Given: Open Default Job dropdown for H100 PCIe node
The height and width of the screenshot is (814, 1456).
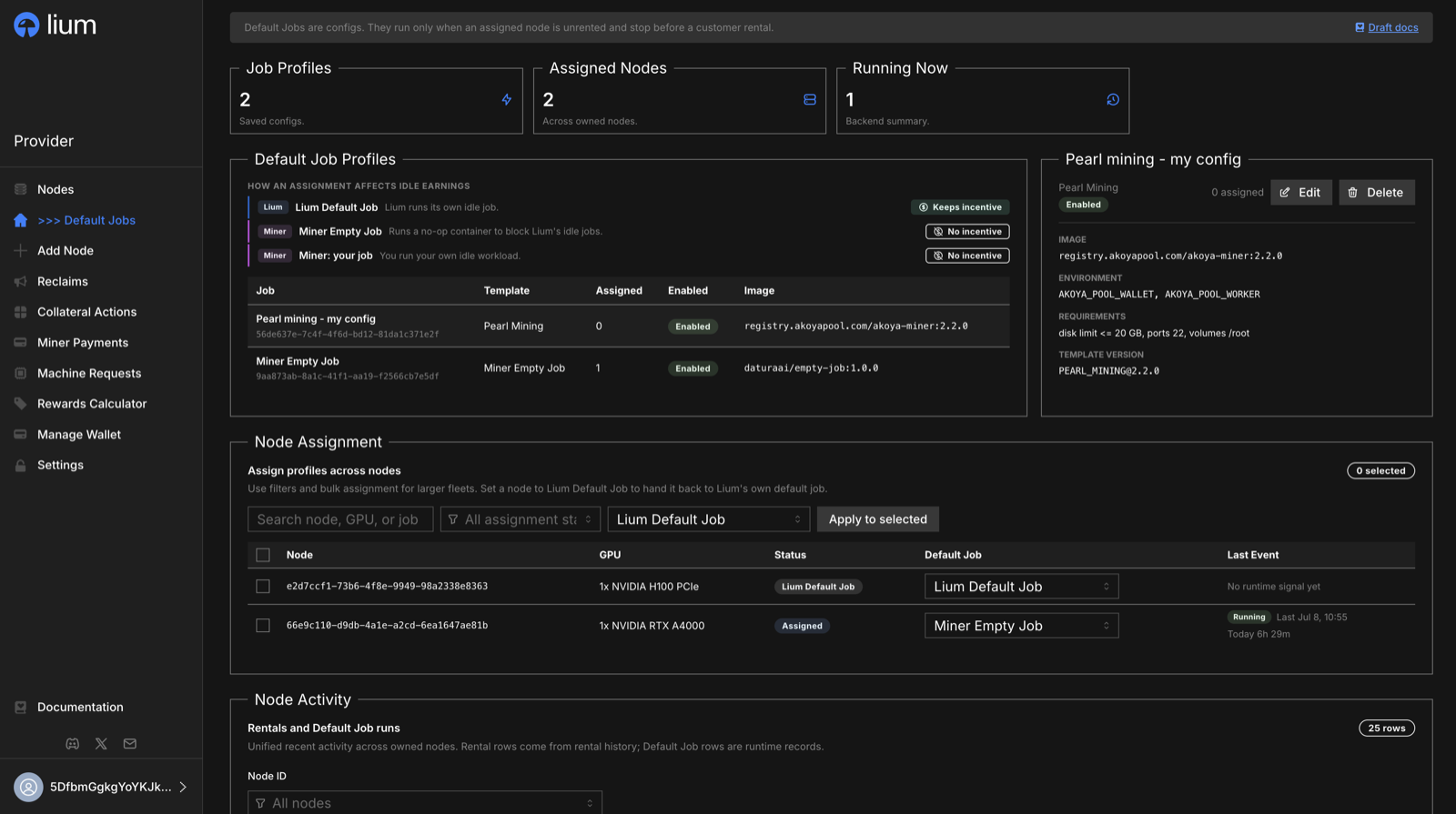Looking at the screenshot, I should (x=1021, y=587).
